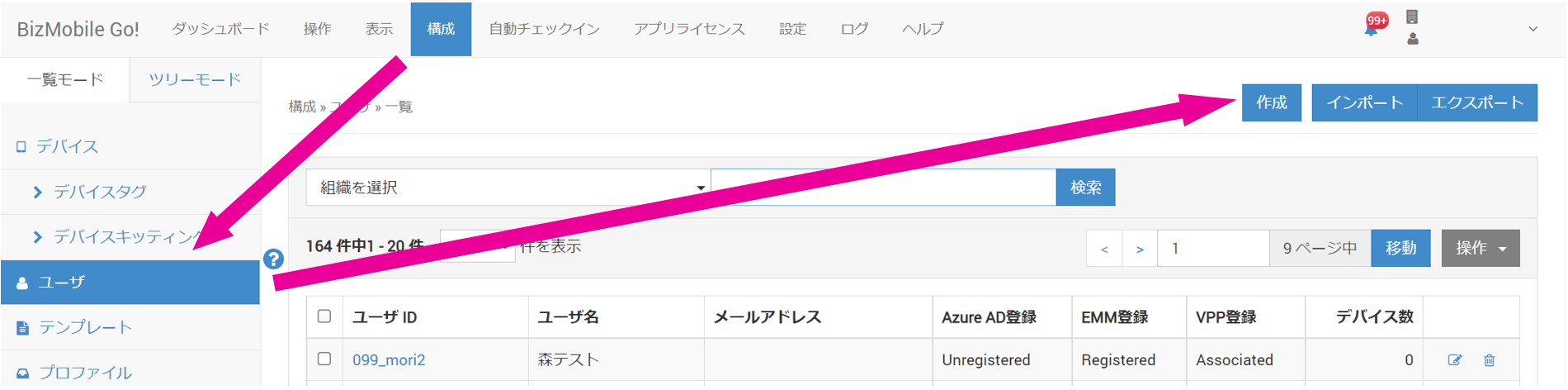Click the 作成 button
This screenshot has width=1568, height=390.
[x=1271, y=102]
